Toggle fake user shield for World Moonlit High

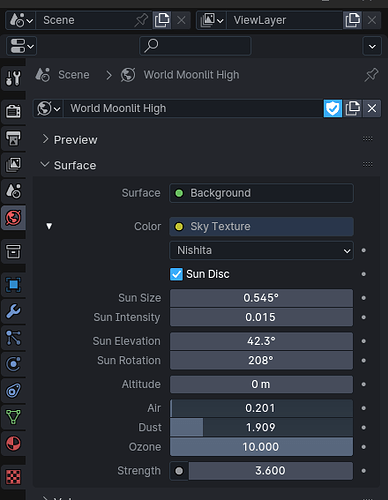coord(332,108)
